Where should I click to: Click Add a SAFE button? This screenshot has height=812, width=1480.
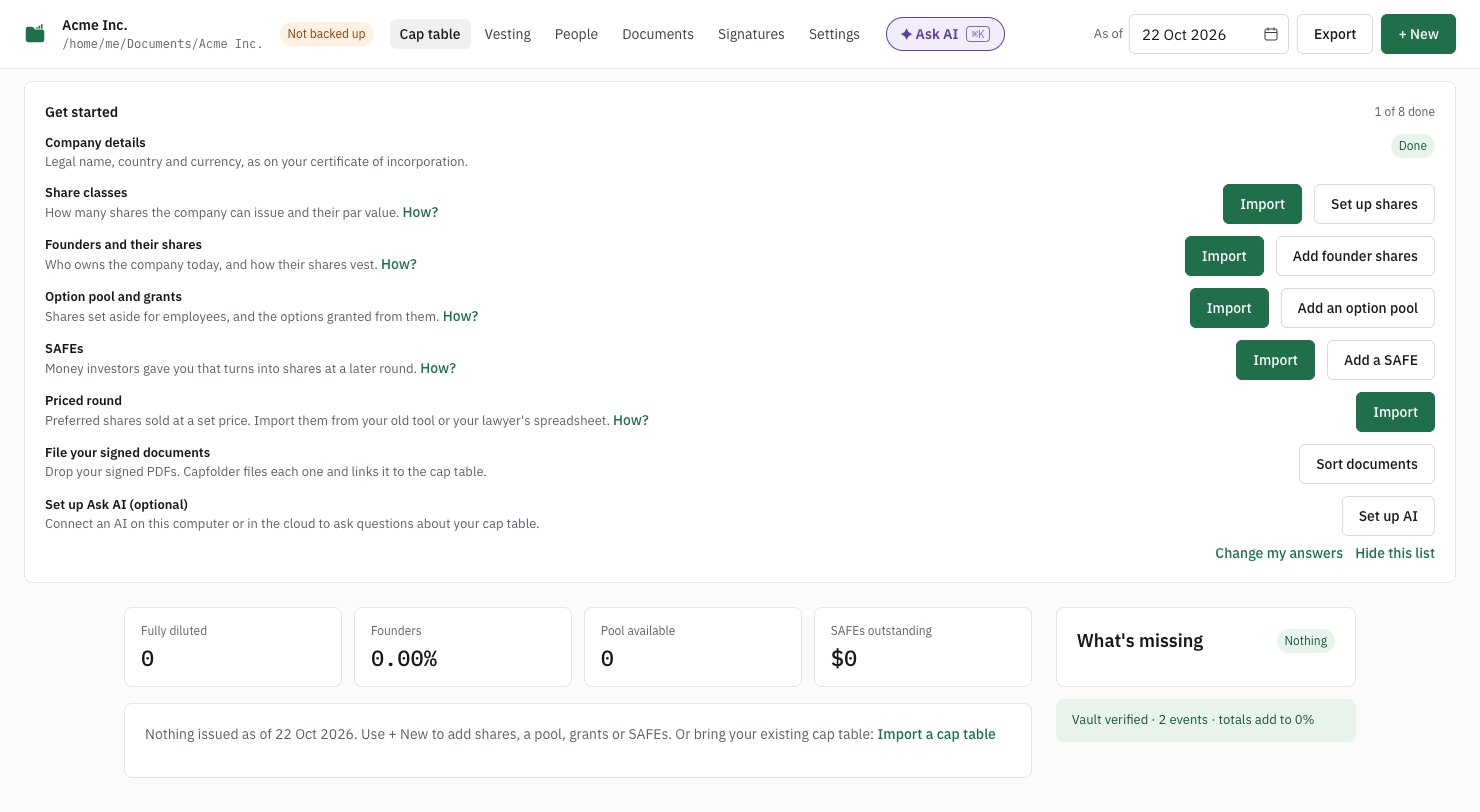(1381, 360)
